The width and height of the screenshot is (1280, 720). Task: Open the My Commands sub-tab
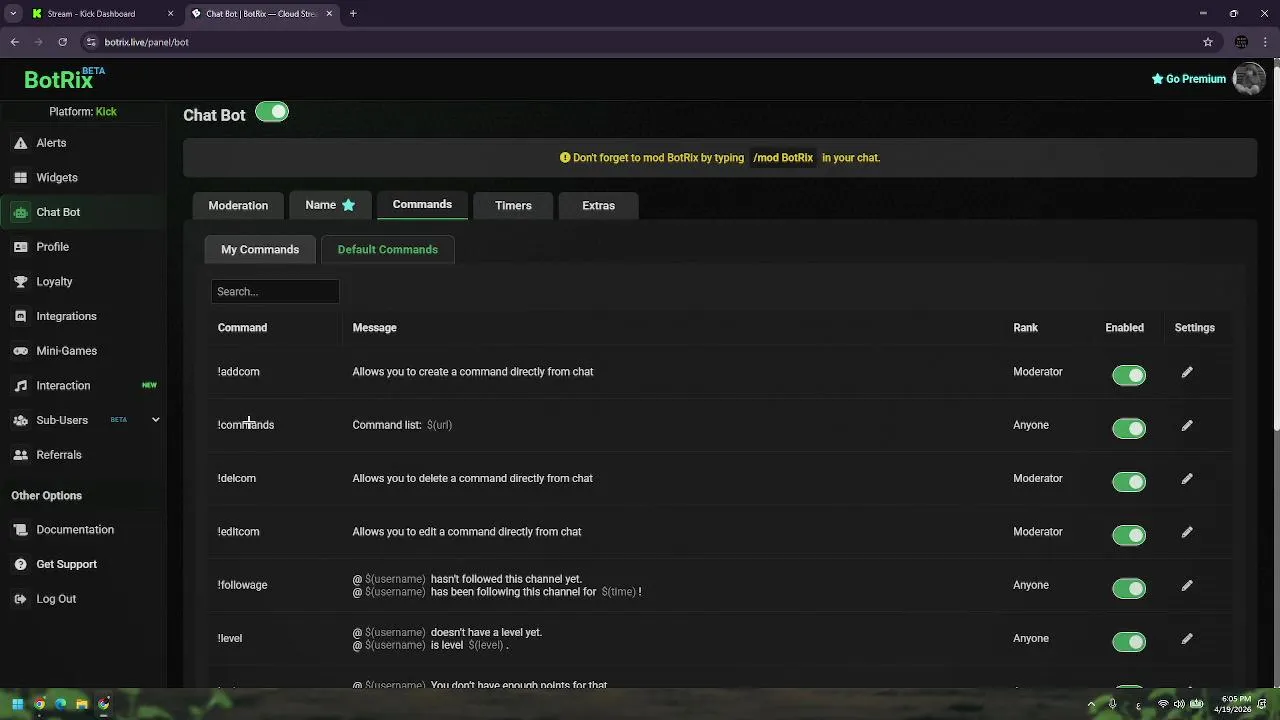click(x=260, y=249)
